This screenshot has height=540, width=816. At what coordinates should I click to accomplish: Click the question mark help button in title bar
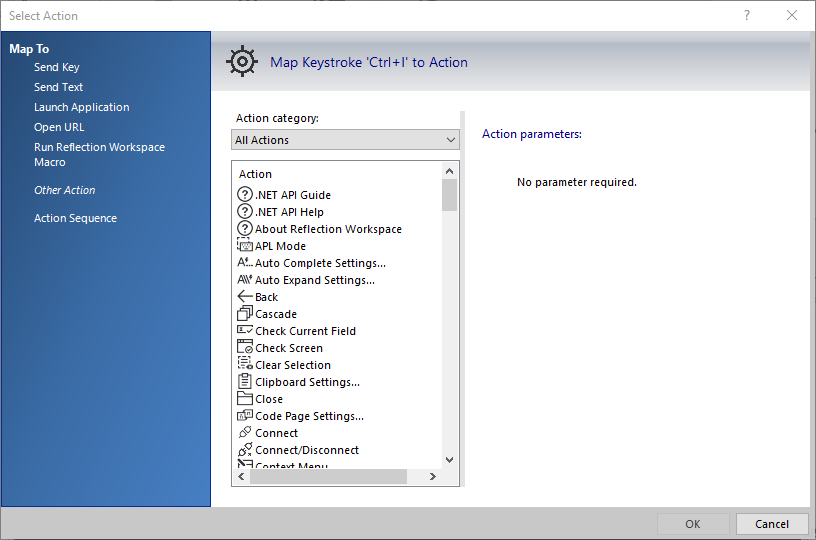pyautogui.click(x=747, y=15)
